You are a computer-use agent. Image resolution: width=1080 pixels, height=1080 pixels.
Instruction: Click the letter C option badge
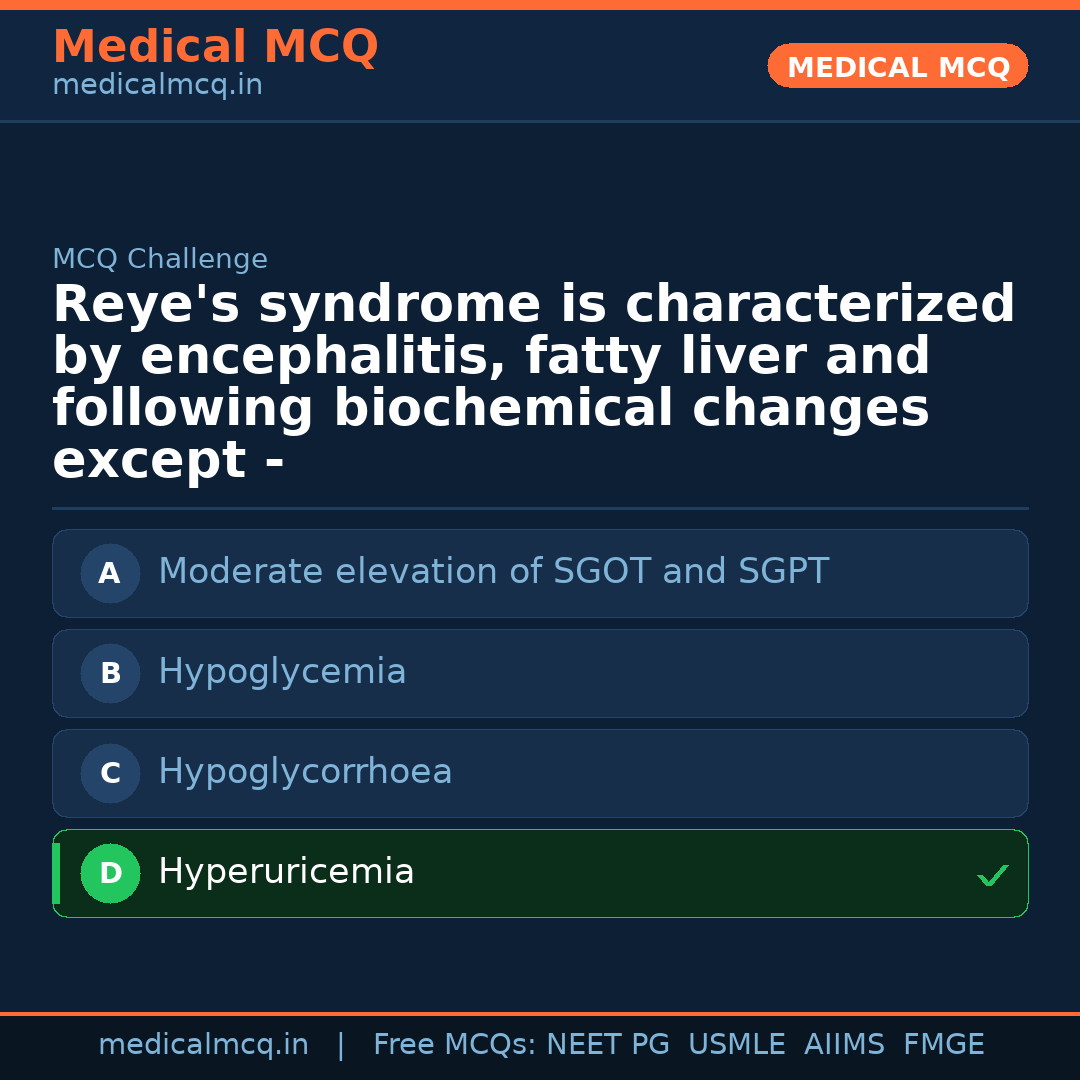tap(110, 774)
